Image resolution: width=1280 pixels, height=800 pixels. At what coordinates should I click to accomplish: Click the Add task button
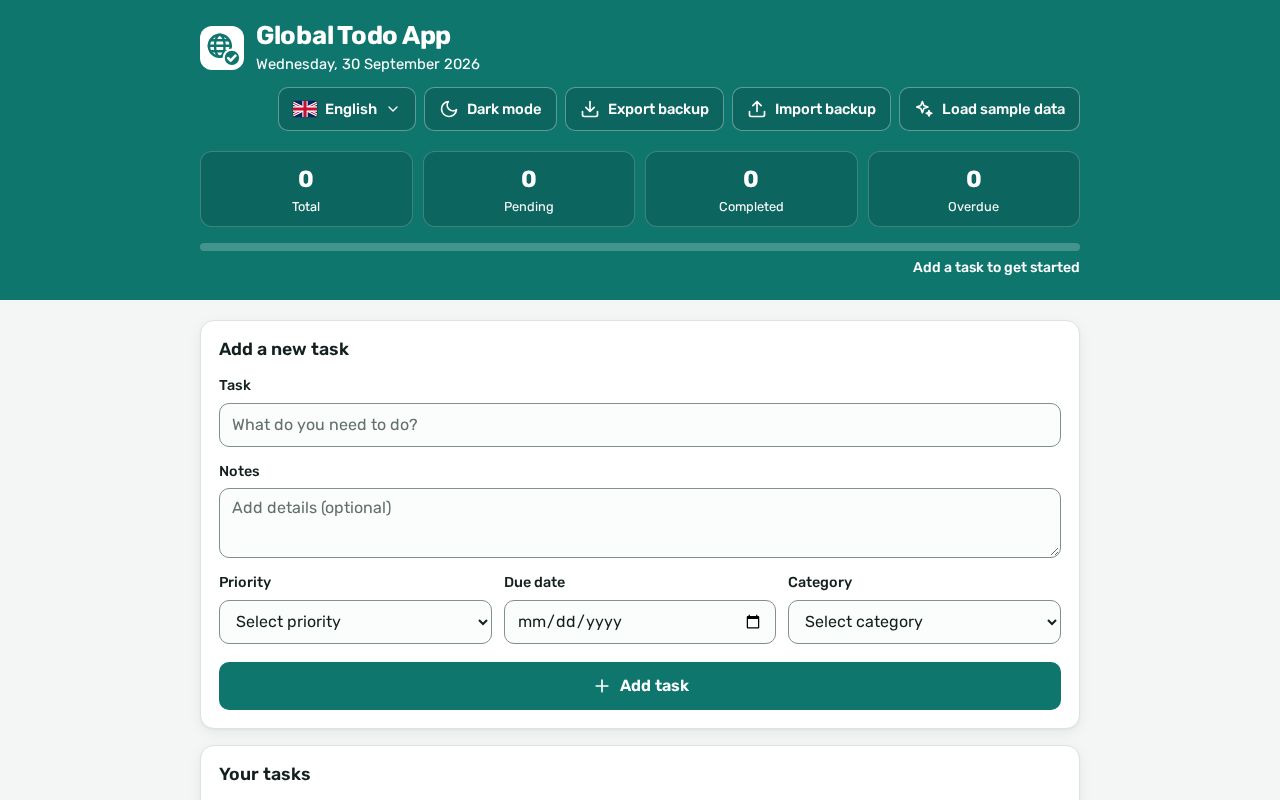pos(640,686)
